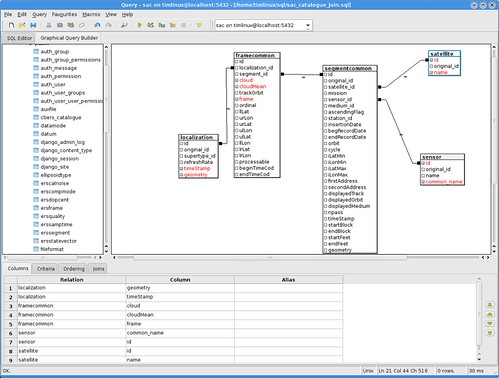This screenshot has height=378, width=499.
Task: Click the table icon beside ellipsoidtype
Action: coord(36,175)
